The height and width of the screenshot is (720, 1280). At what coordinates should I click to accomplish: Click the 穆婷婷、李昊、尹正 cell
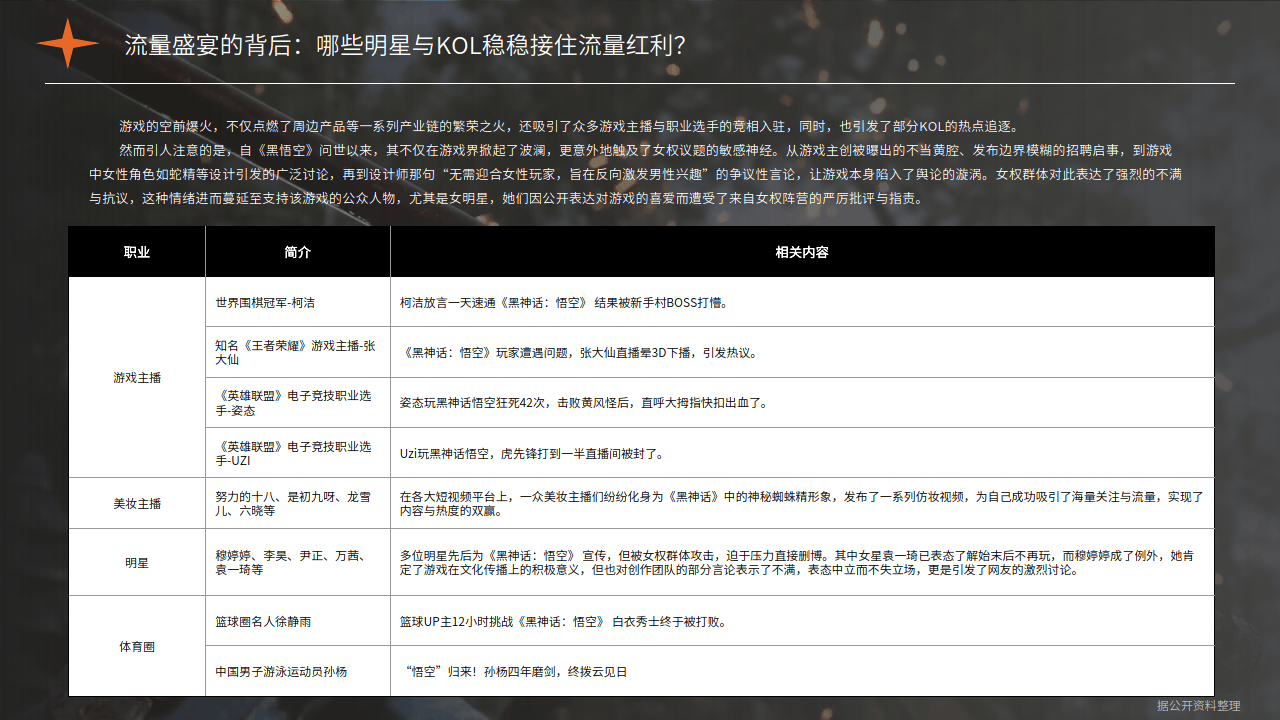(298, 562)
